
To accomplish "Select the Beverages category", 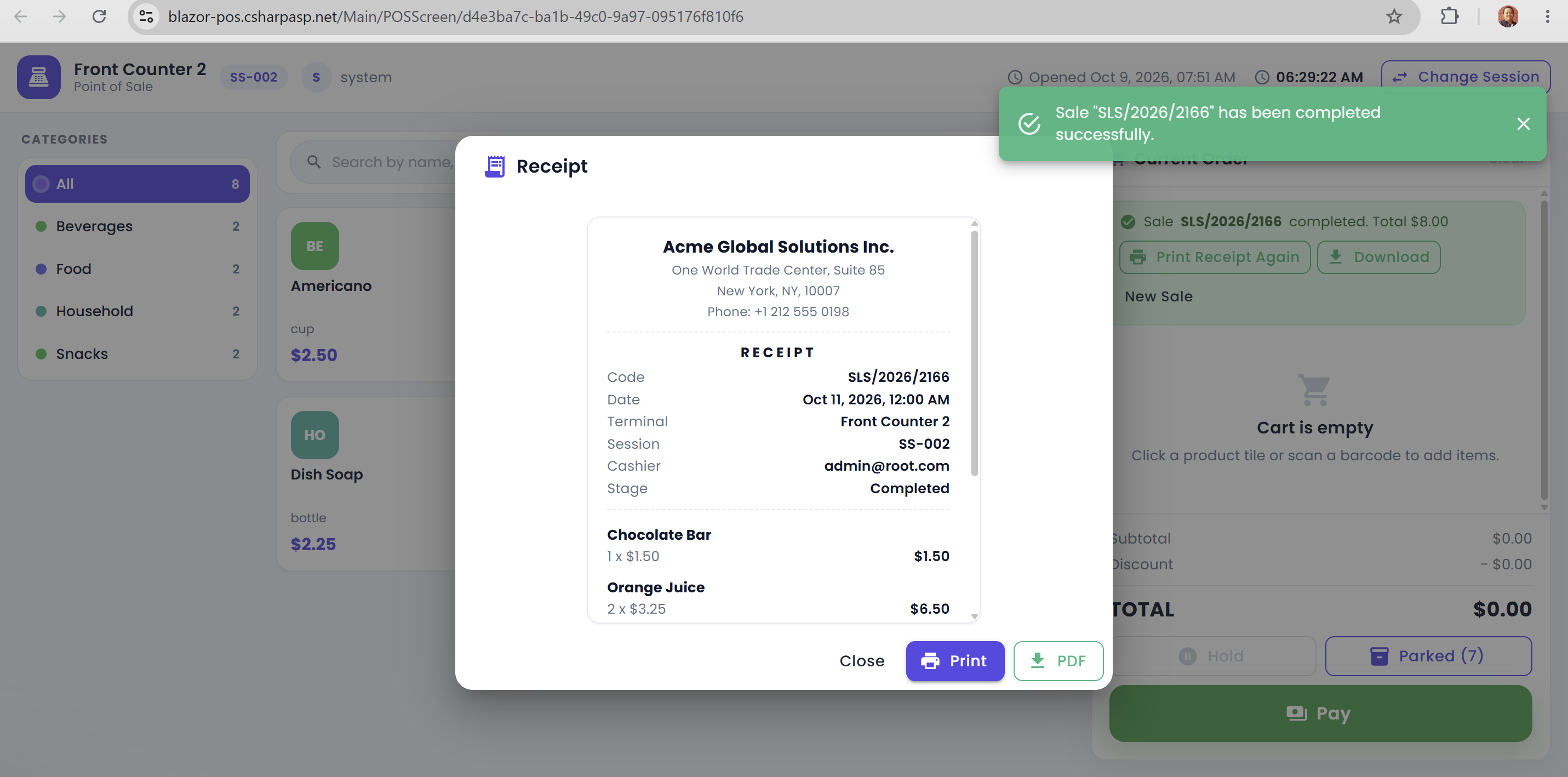I will 137,226.
